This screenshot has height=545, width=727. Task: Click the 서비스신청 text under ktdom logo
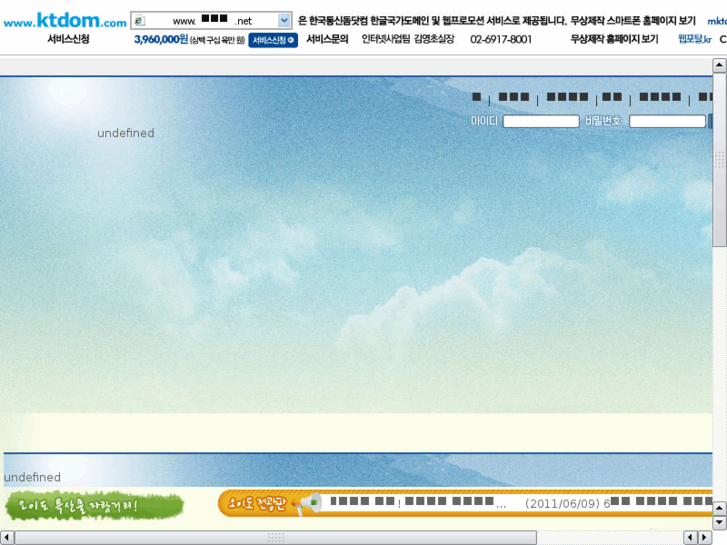pos(68,39)
